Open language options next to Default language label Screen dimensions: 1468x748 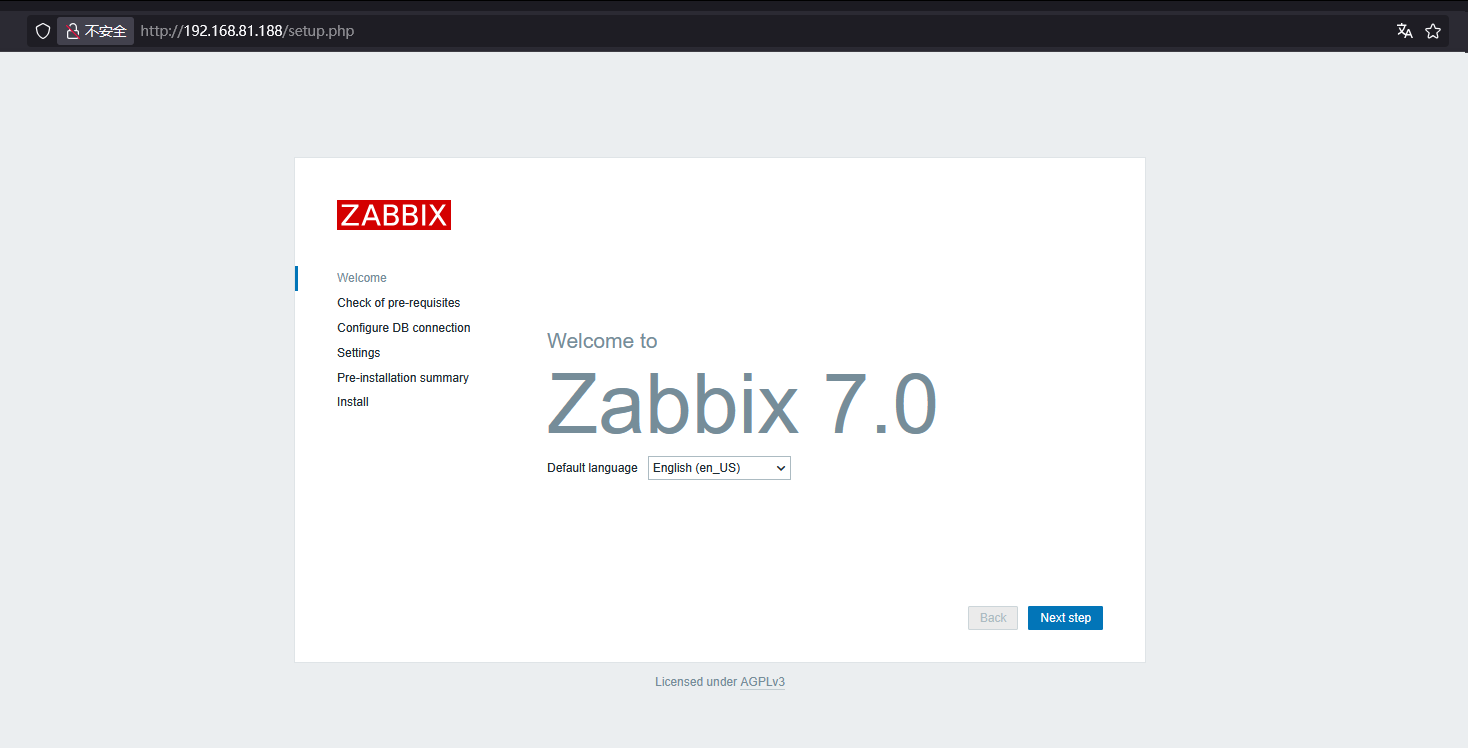[718, 467]
